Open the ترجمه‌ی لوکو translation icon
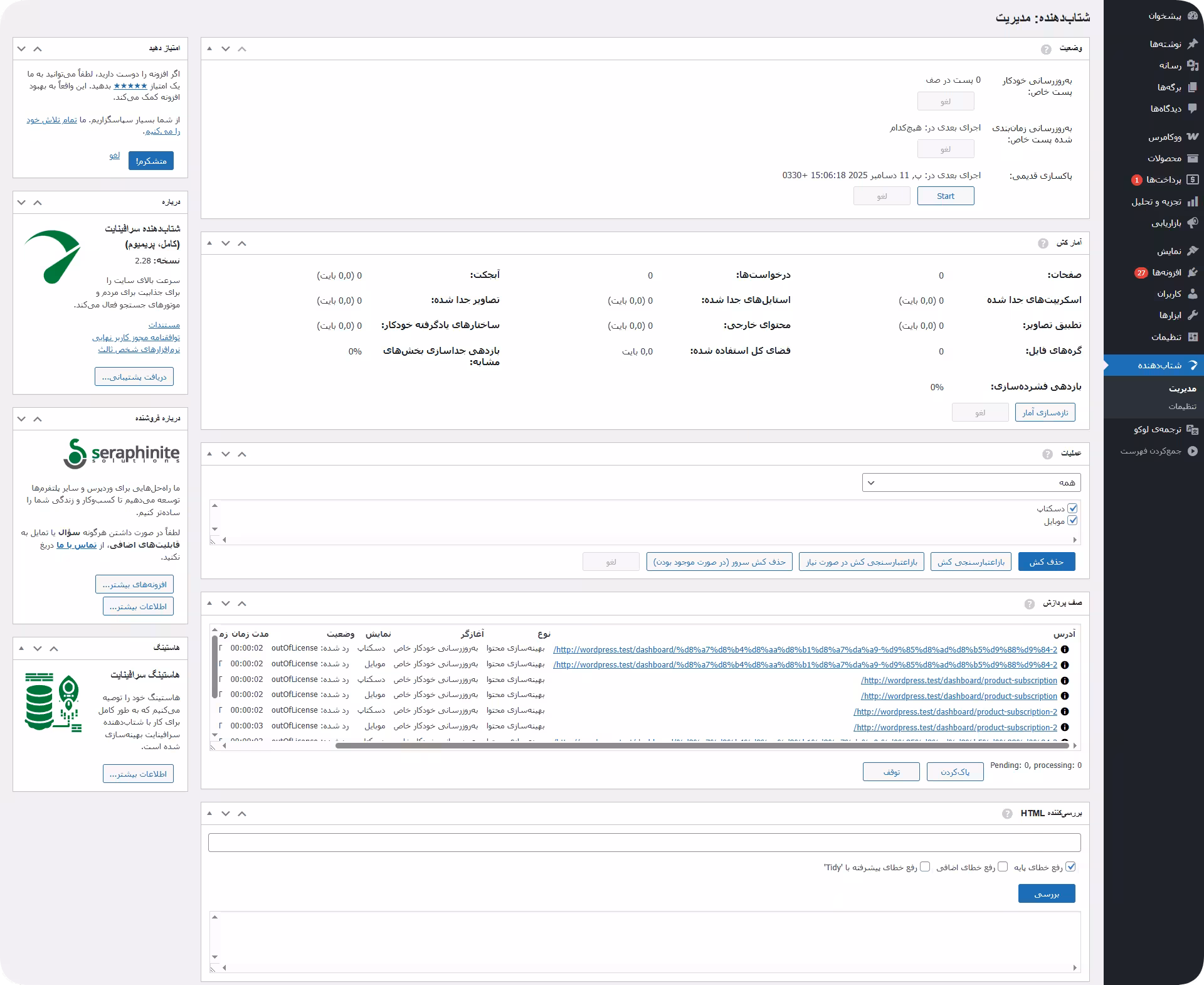 (1193, 430)
